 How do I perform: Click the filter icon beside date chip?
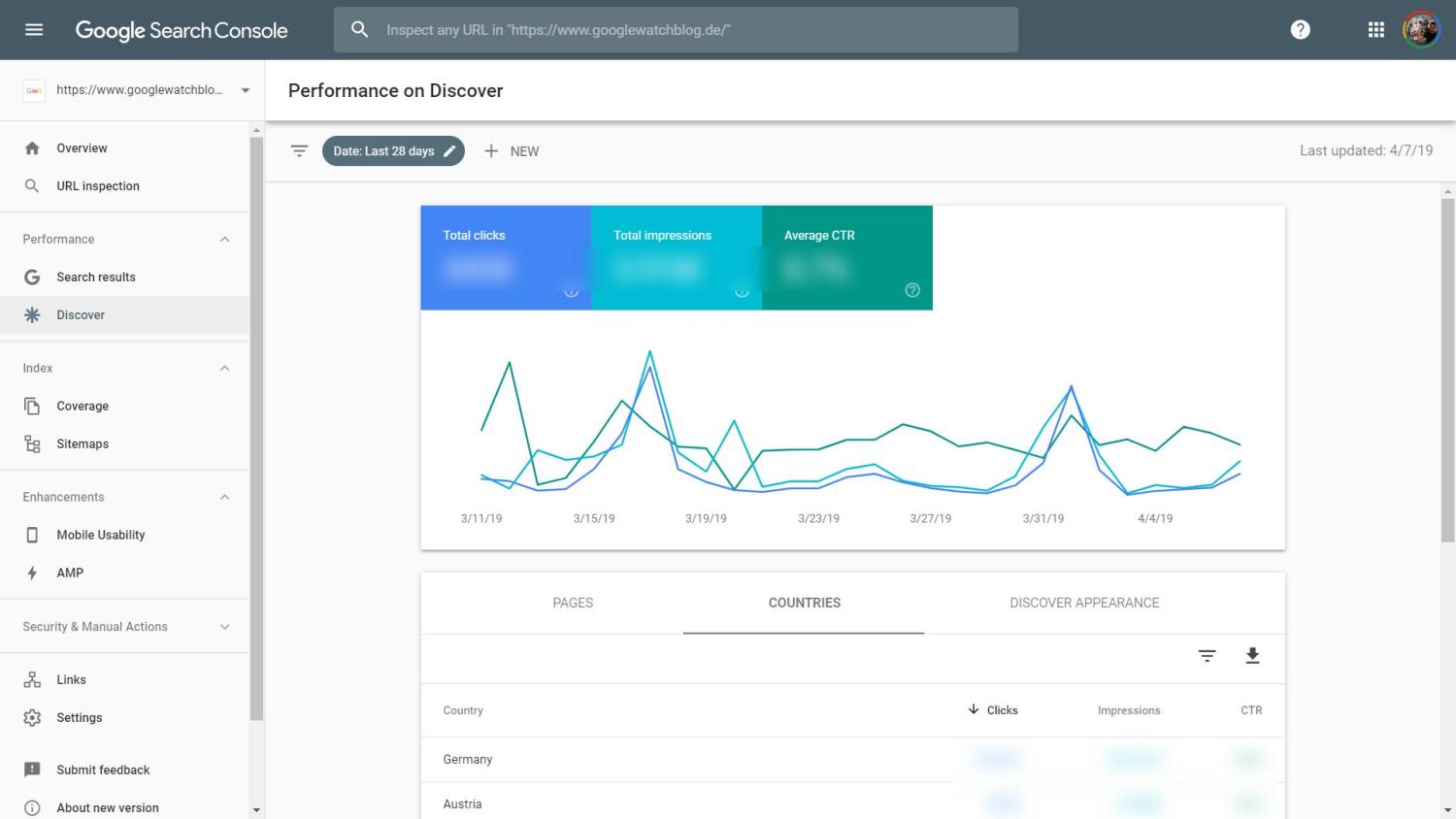click(300, 151)
